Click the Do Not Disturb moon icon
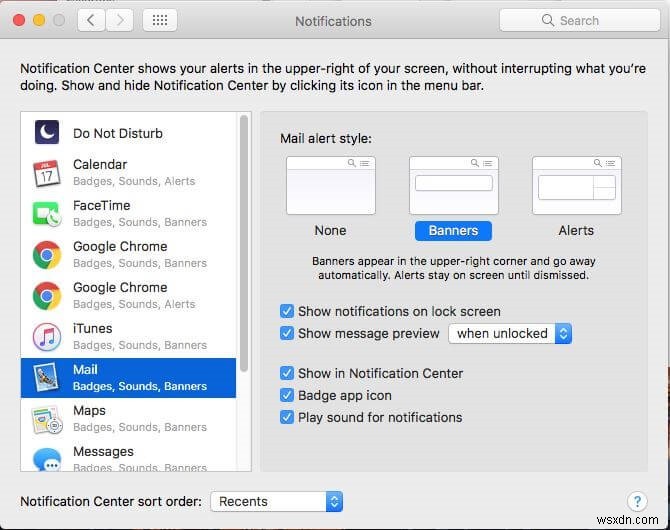Screen dimensions: 670x530 [47, 132]
